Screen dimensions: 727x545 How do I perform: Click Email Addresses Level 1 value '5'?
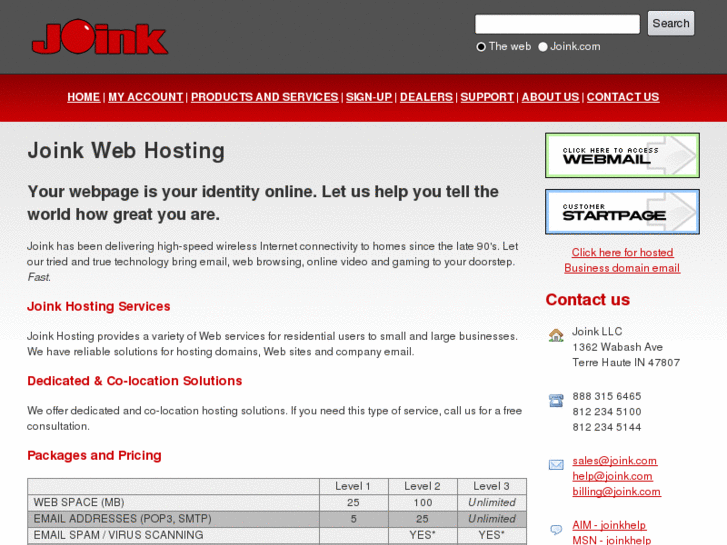[x=353, y=519]
